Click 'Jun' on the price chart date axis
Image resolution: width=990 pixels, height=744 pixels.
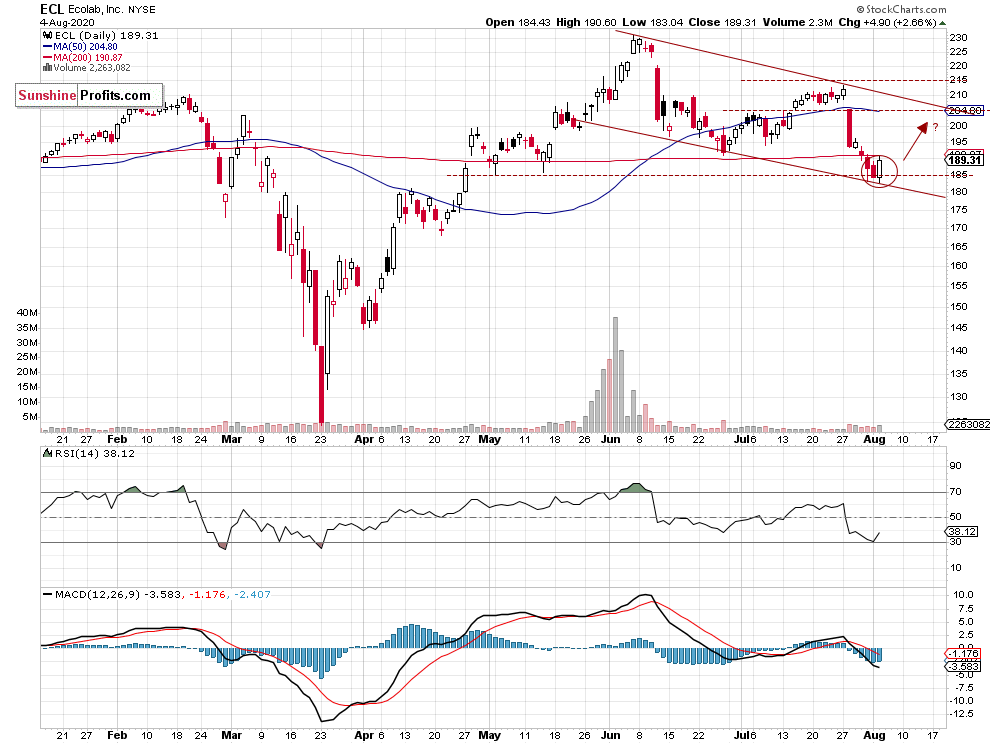tap(611, 440)
